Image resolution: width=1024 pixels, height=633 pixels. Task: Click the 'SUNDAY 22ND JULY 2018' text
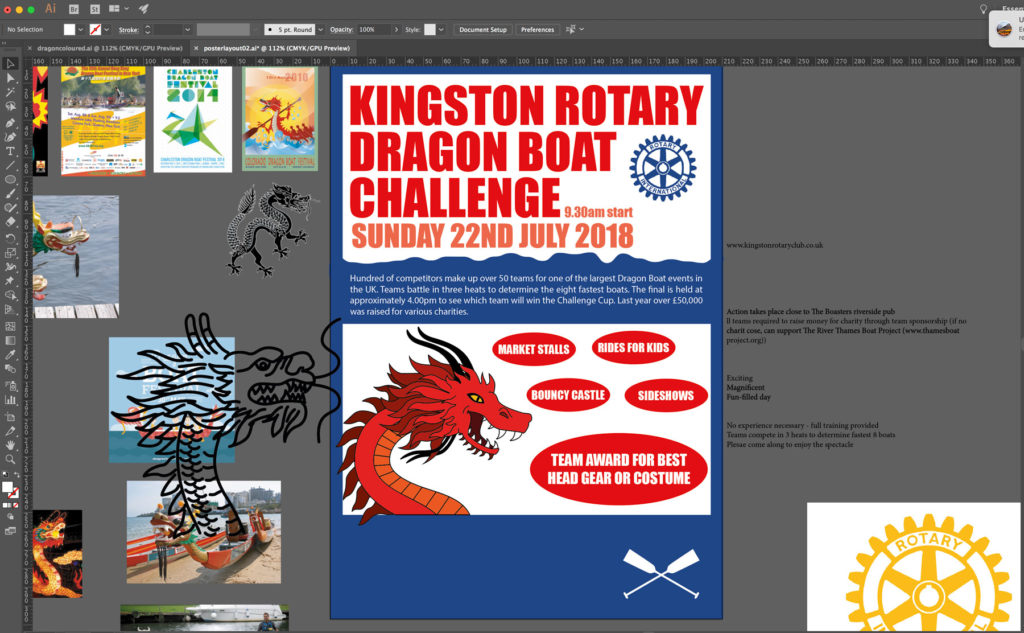492,236
